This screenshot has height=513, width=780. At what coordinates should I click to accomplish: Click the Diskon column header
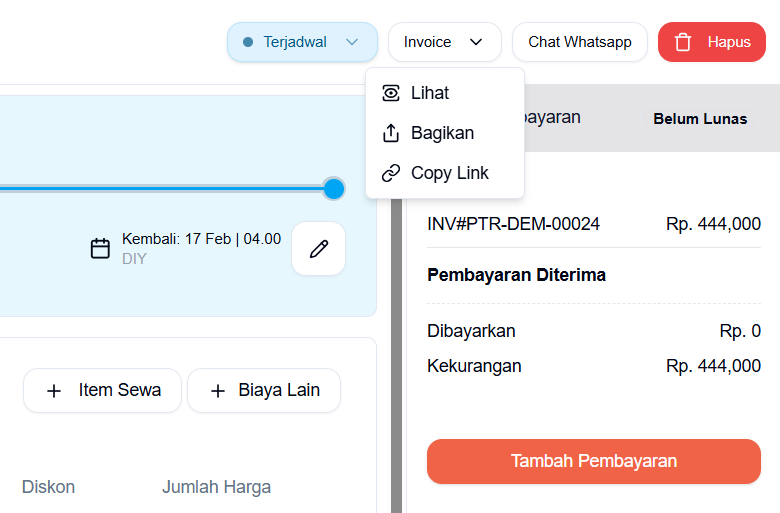(48, 487)
